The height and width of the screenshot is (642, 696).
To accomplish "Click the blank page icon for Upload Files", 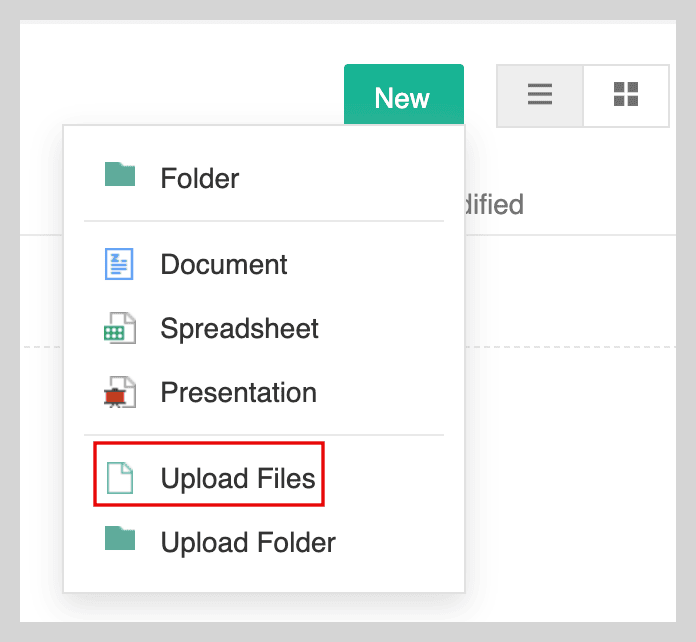I will pos(119,479).
